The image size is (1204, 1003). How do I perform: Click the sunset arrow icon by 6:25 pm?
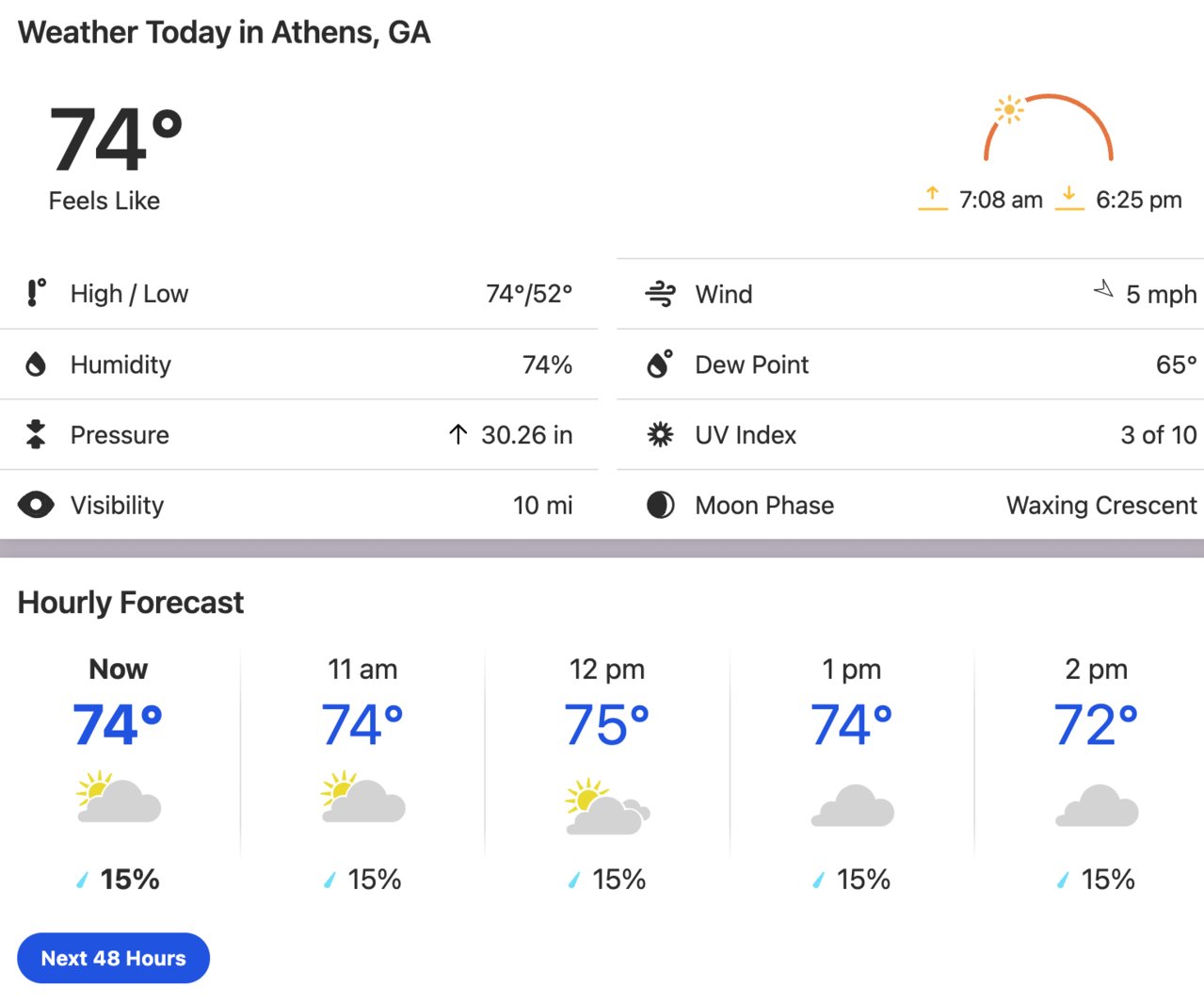pyautogui.click(x=1068, y=198)
